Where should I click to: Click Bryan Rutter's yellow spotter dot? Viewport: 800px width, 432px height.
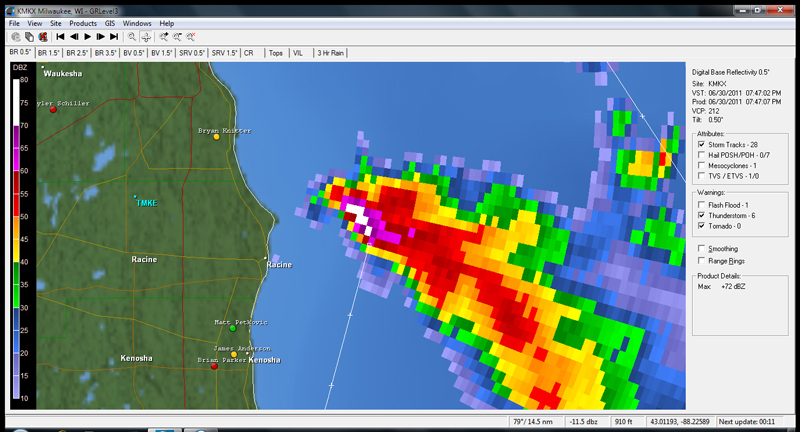click(x=216, y=137)
